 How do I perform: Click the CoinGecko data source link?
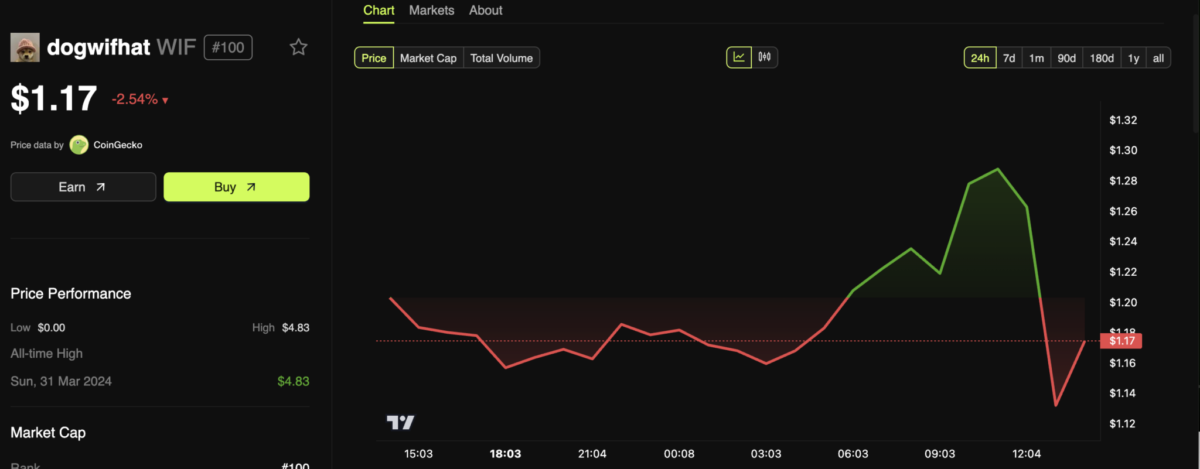tap(117, 145)
